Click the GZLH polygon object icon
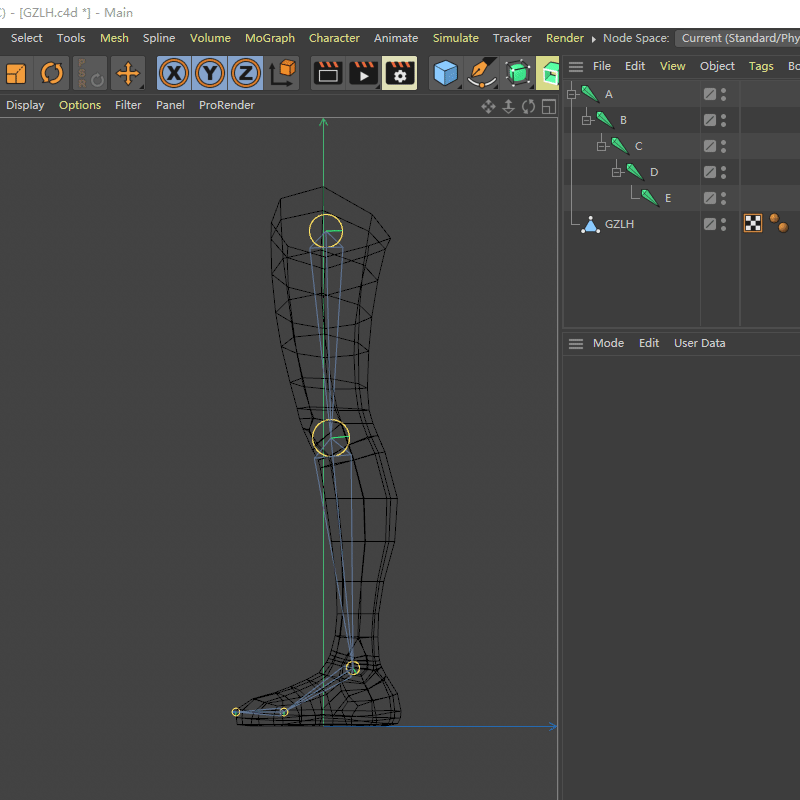 click(590, 224)
